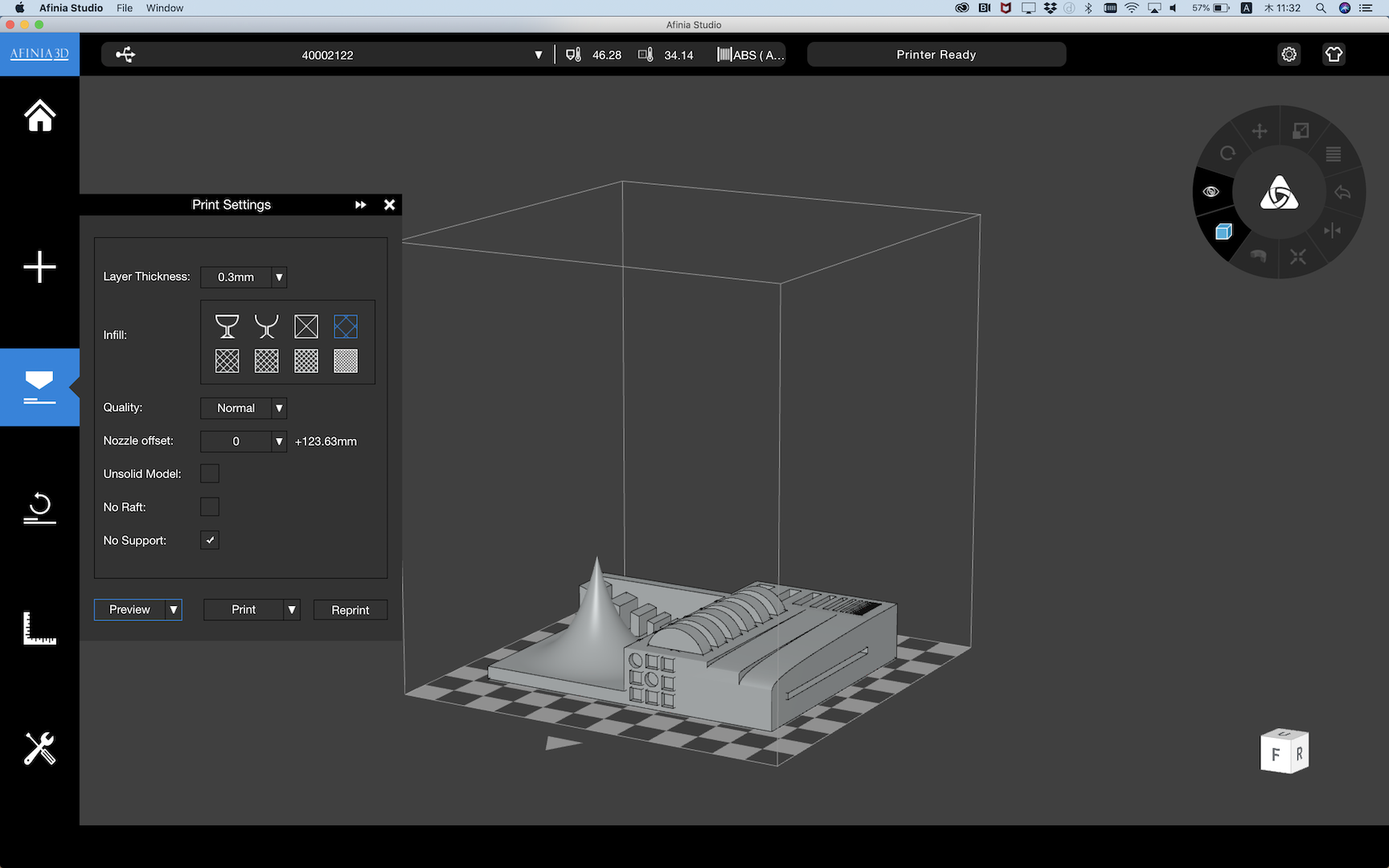
Task: Click the blue cube icon on the wheel
Action: 1223,231
